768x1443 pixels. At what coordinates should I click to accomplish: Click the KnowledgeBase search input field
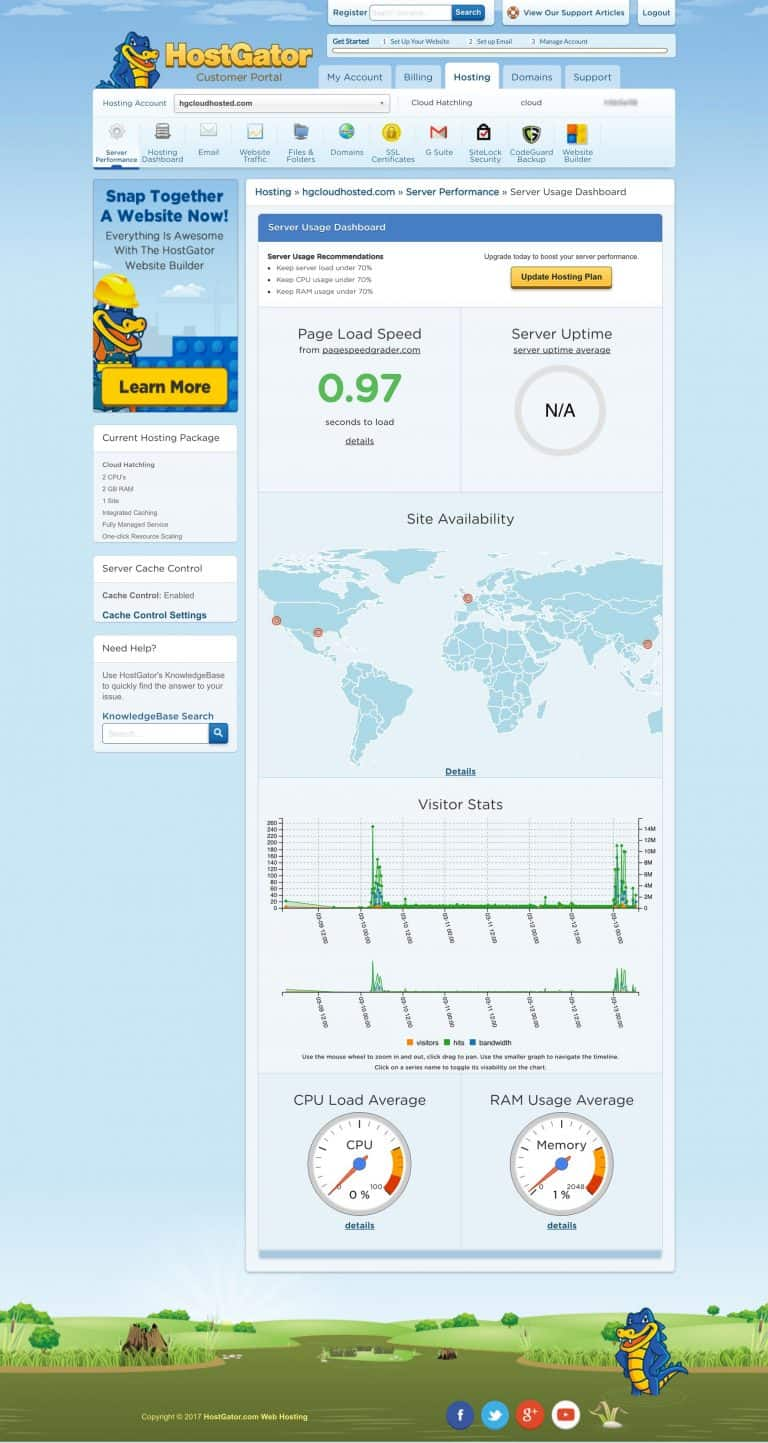[155, 733]
